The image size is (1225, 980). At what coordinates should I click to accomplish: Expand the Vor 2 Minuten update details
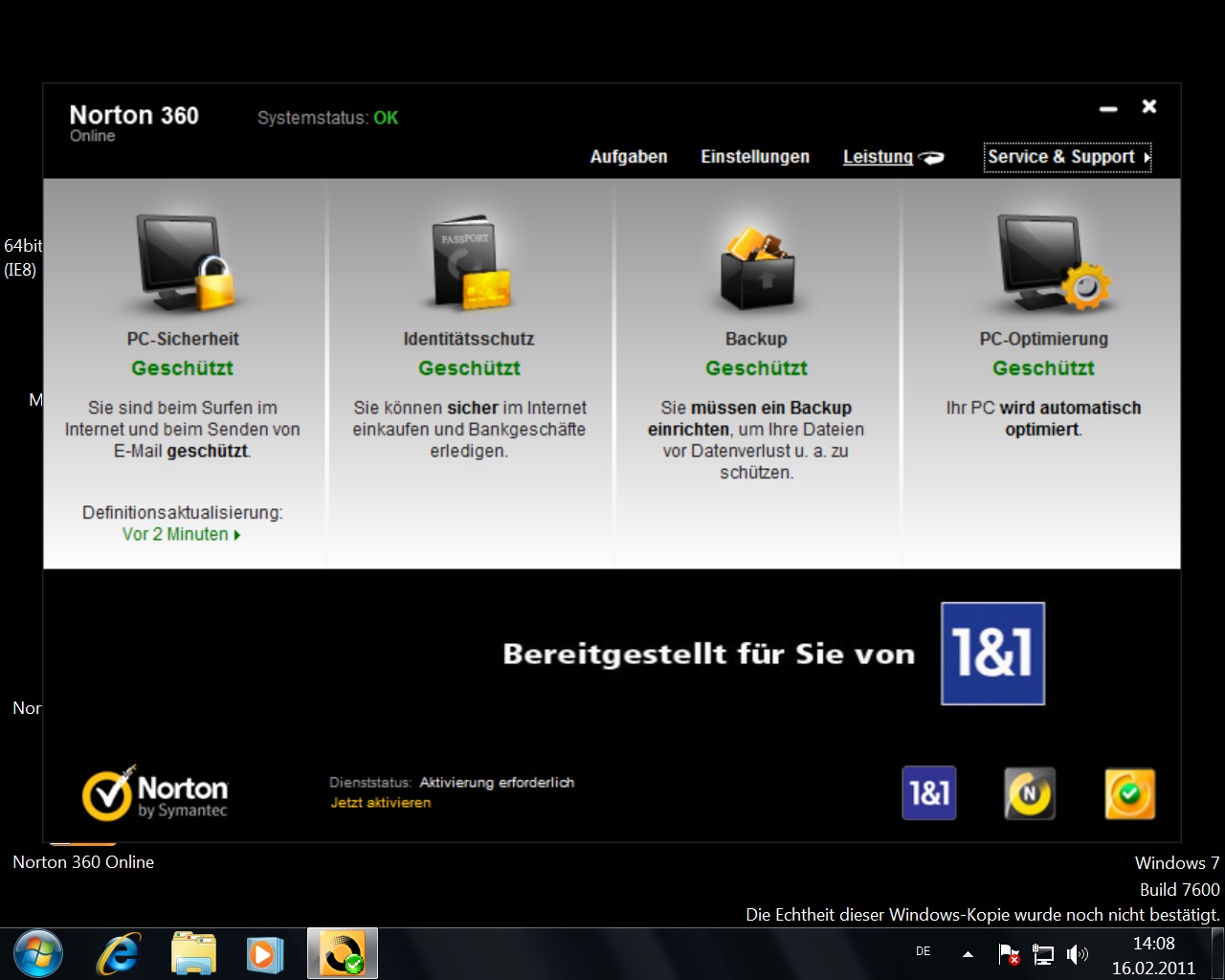[181, 535]
